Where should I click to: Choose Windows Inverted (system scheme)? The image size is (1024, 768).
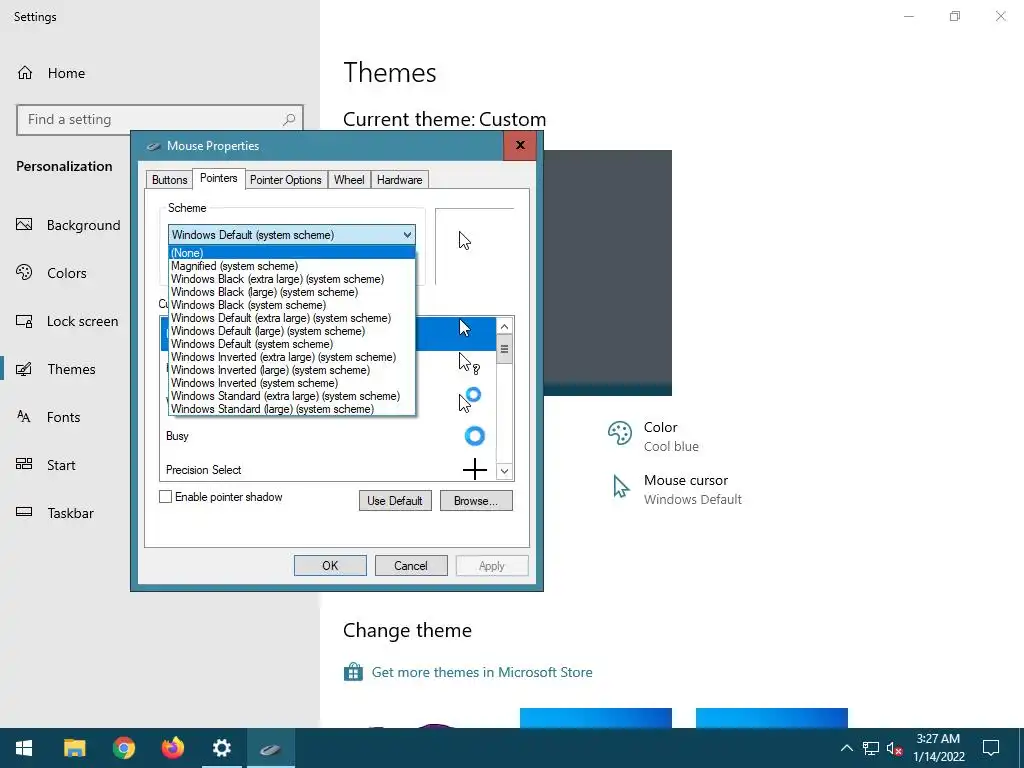[x=292, y=383]
